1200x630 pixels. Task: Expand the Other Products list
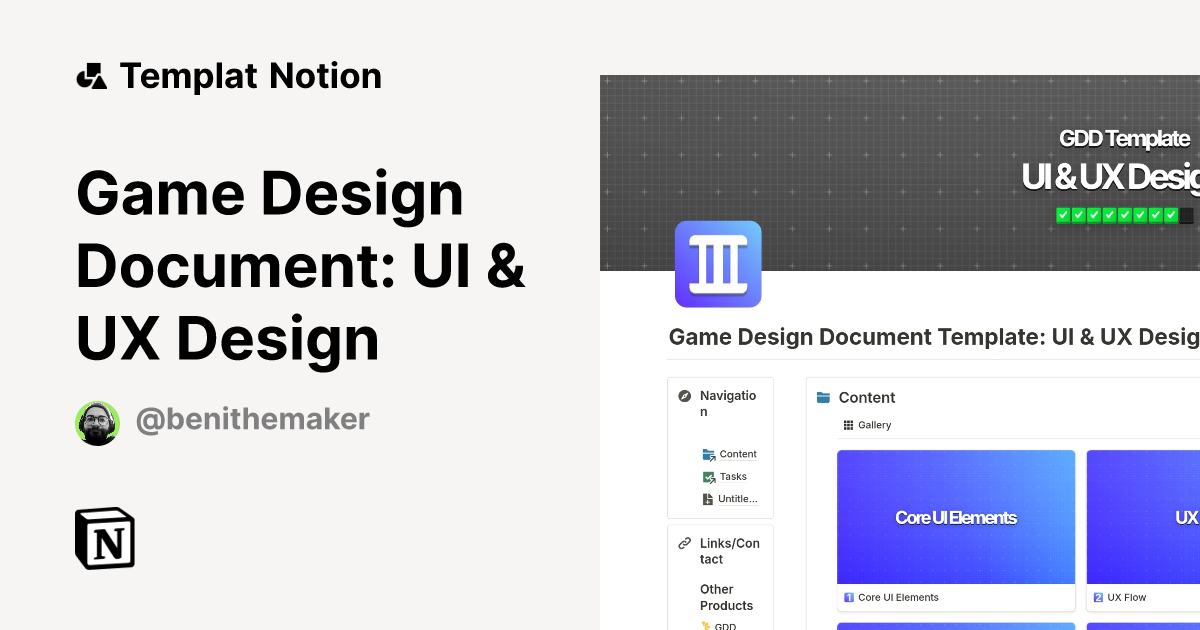pos(727,597)
